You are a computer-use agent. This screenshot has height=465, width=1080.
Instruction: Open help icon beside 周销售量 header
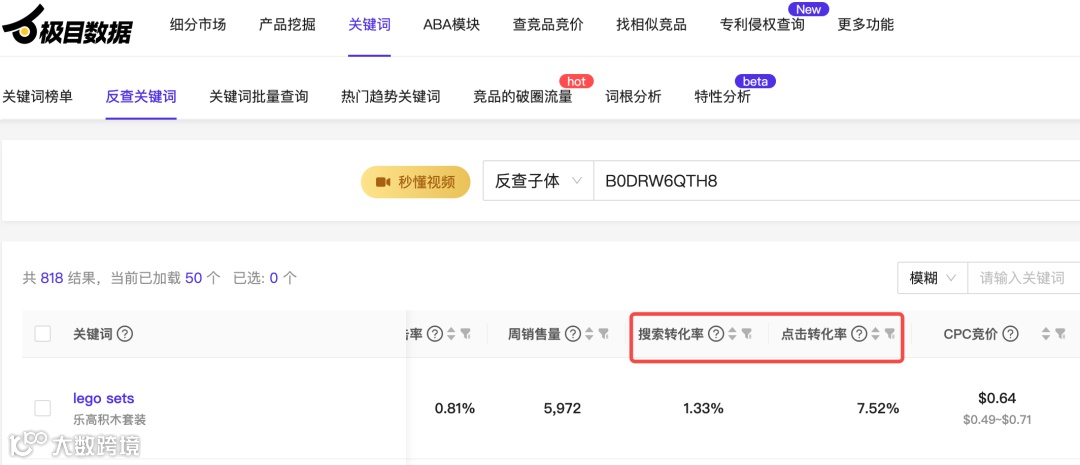(572, 334)
